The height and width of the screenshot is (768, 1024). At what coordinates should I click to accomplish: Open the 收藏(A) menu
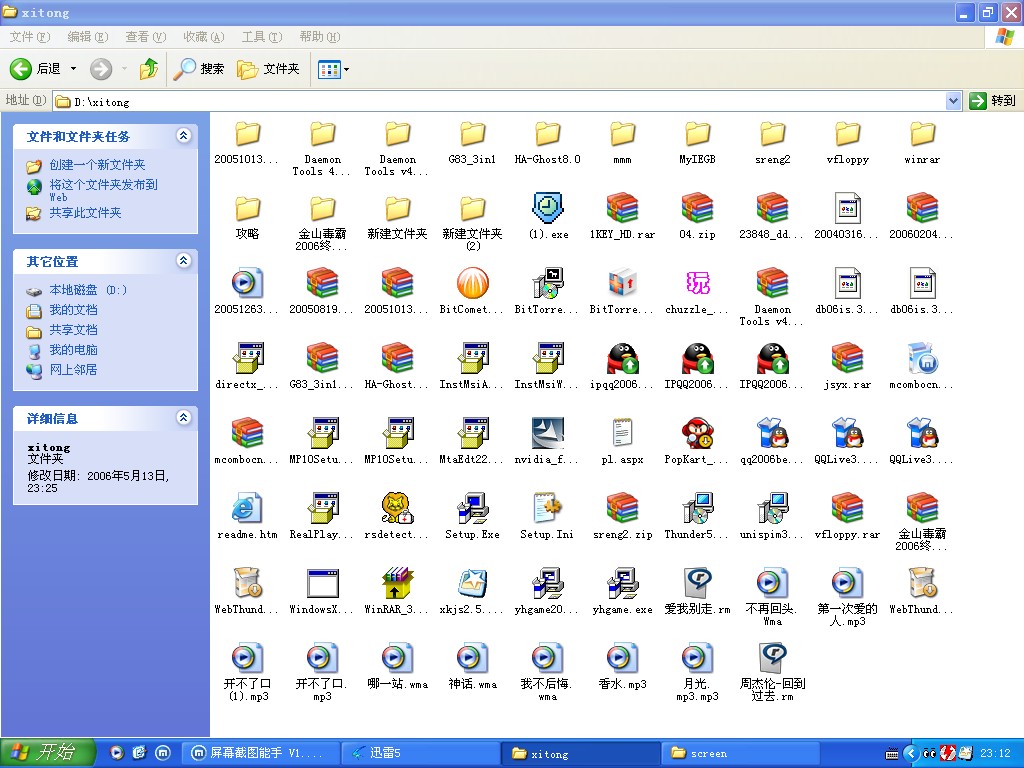pos(203,37)
